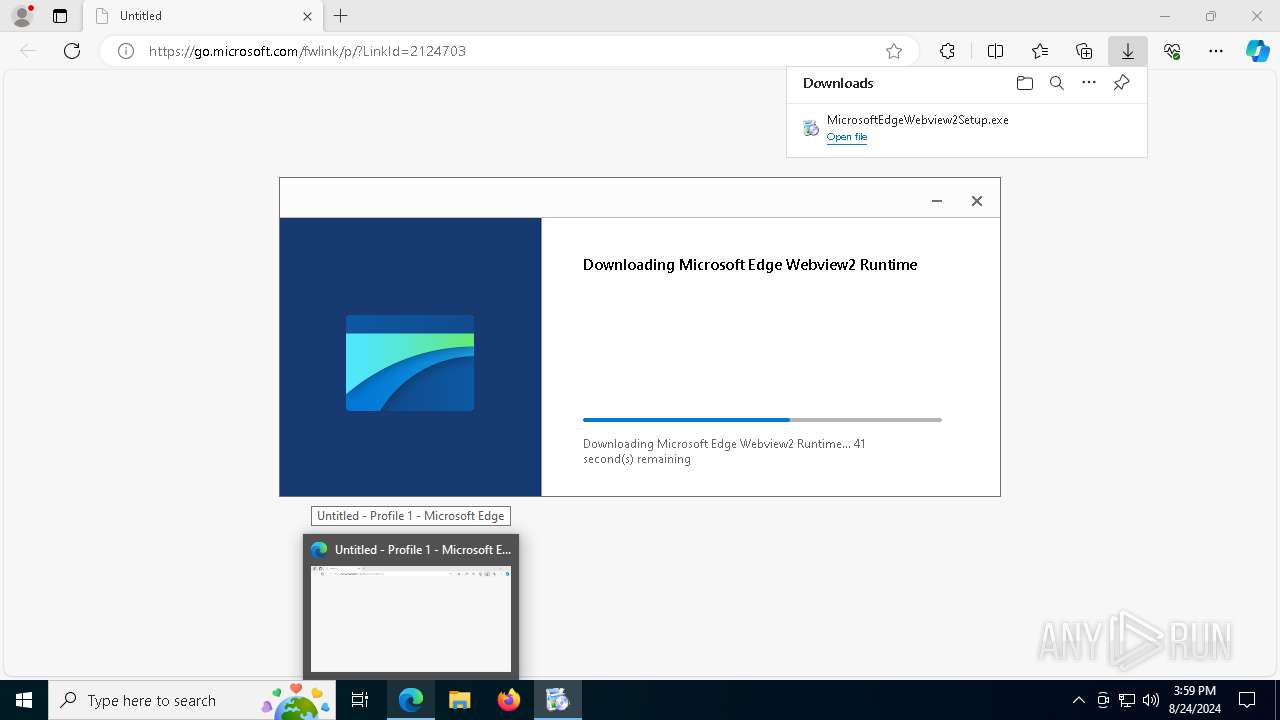Search downloads with magnifier icon

pyautogui.click(x=1057, y=83)
